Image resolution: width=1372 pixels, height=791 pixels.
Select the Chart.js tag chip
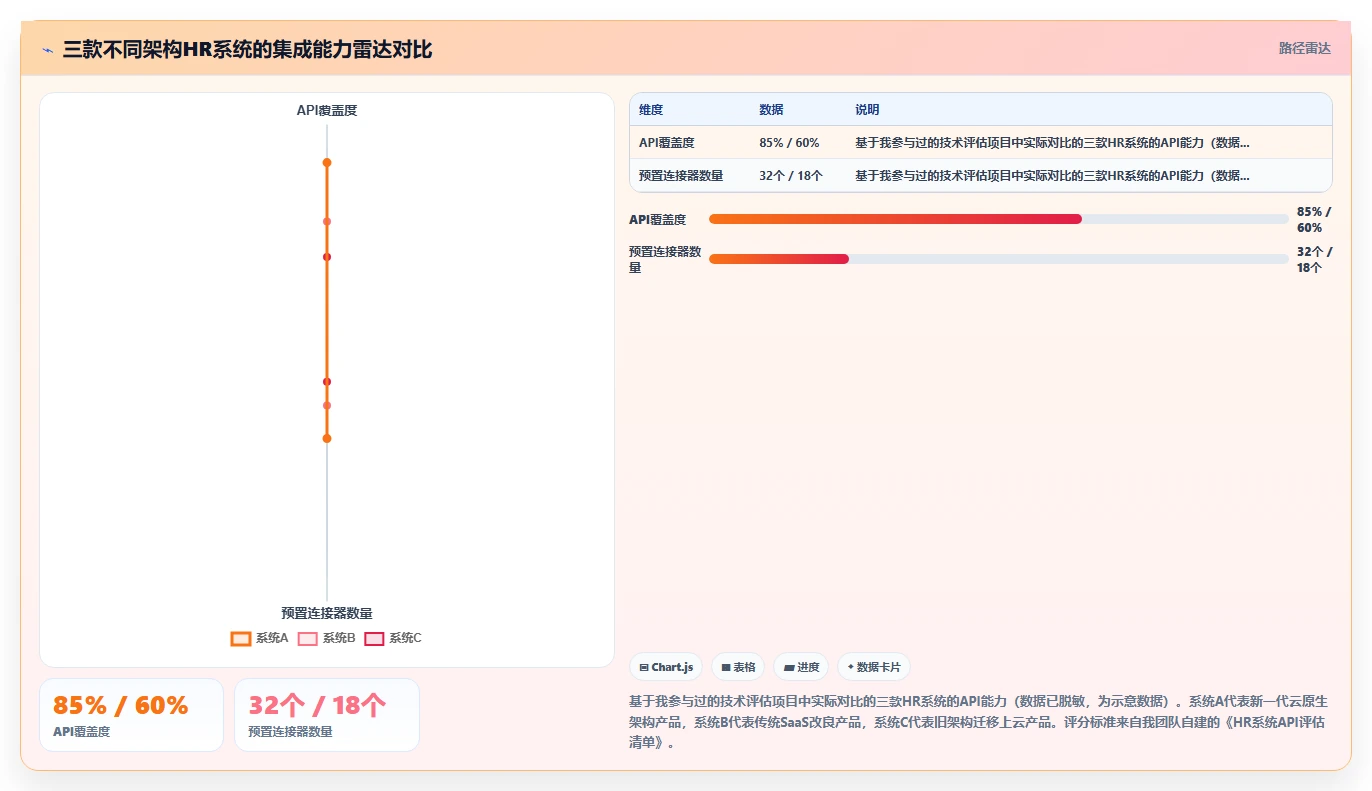(666, 667)
